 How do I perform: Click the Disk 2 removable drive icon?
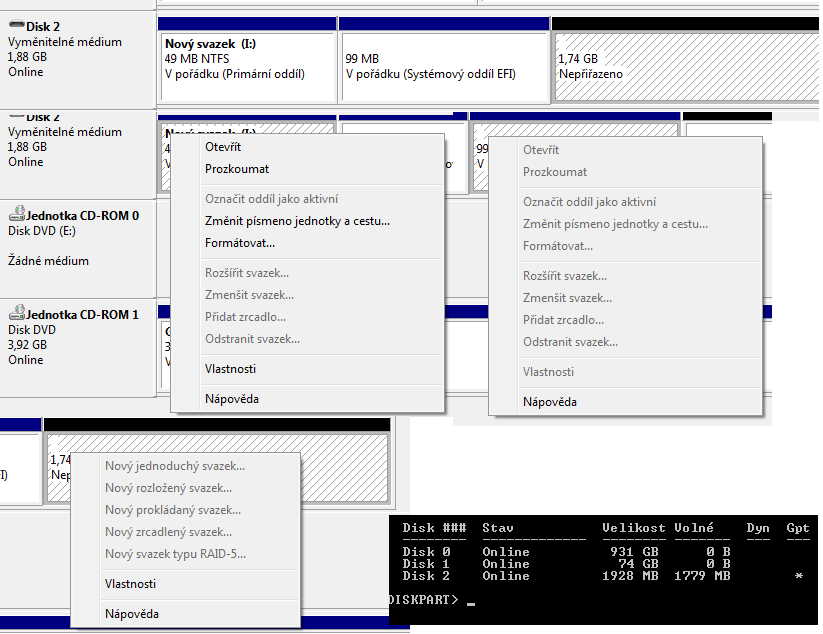(15, 27)
